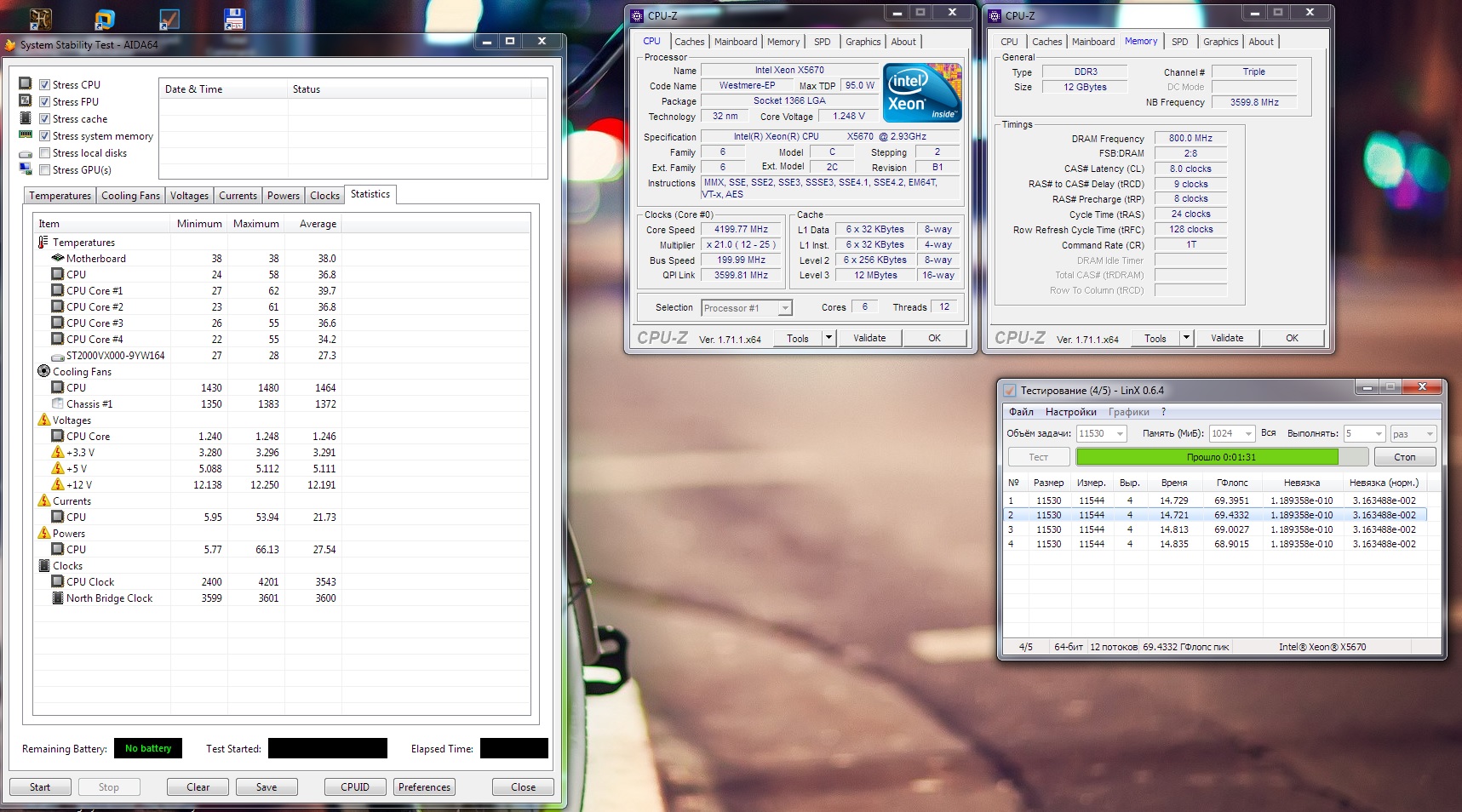Open the Настройки menu in LinX

point(1071,412)
